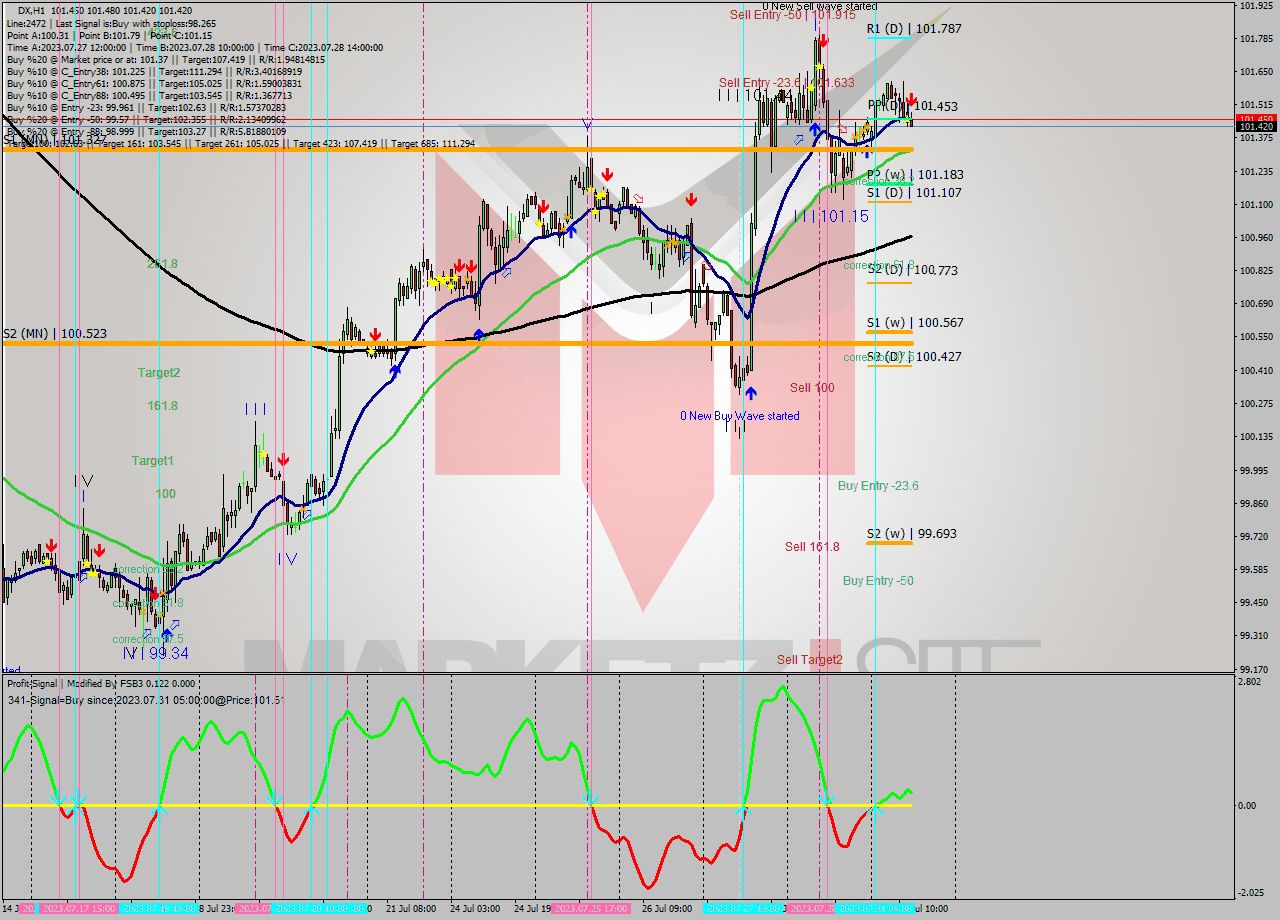Click the 21 Jul 08:00 time axis label
The width and height of the screenshot is (1280, 920).
pos(410,909)
